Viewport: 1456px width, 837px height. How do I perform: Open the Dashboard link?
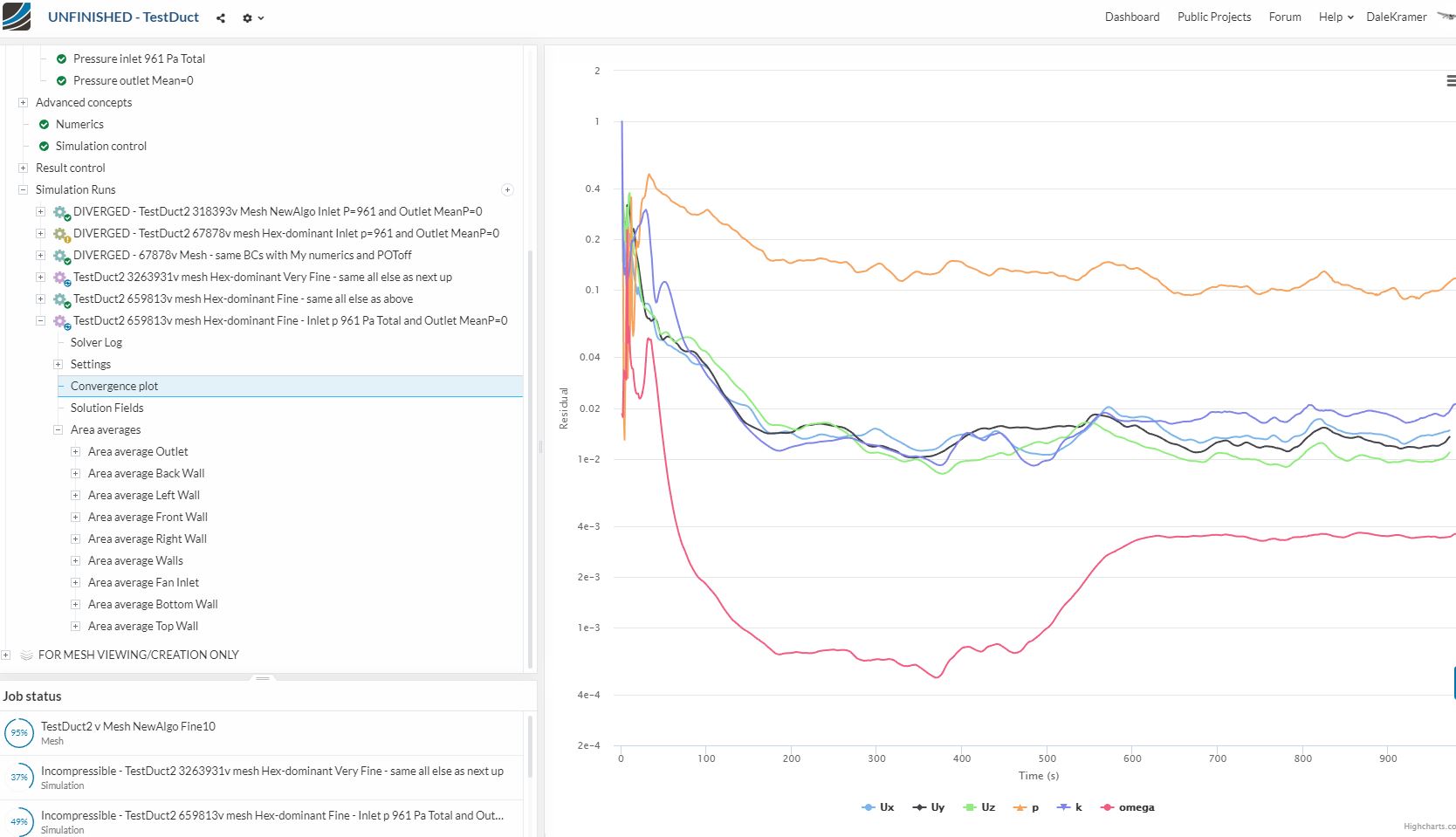[1131, 17]
